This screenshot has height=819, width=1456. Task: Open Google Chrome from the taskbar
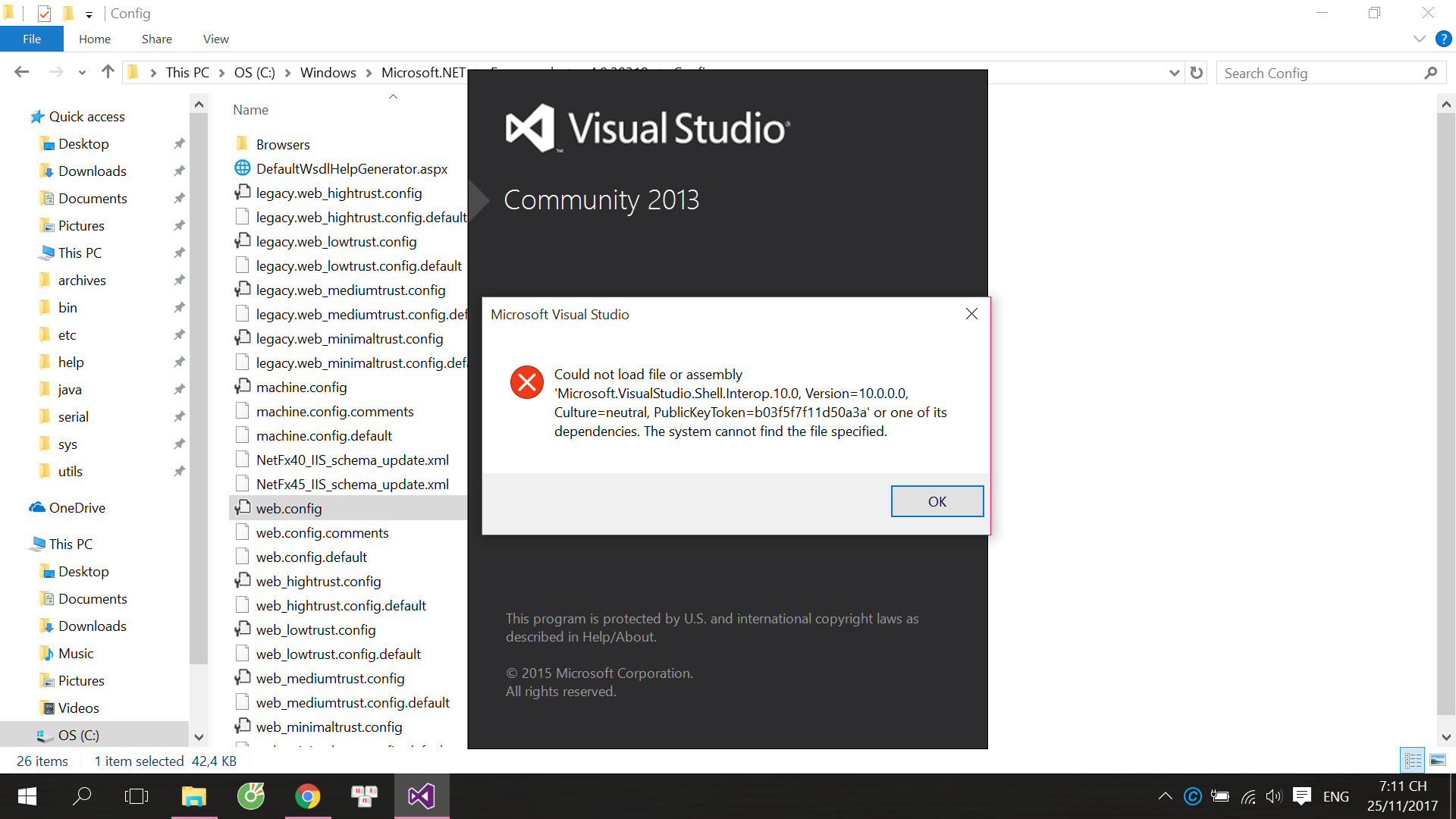(x=307, y=796)
